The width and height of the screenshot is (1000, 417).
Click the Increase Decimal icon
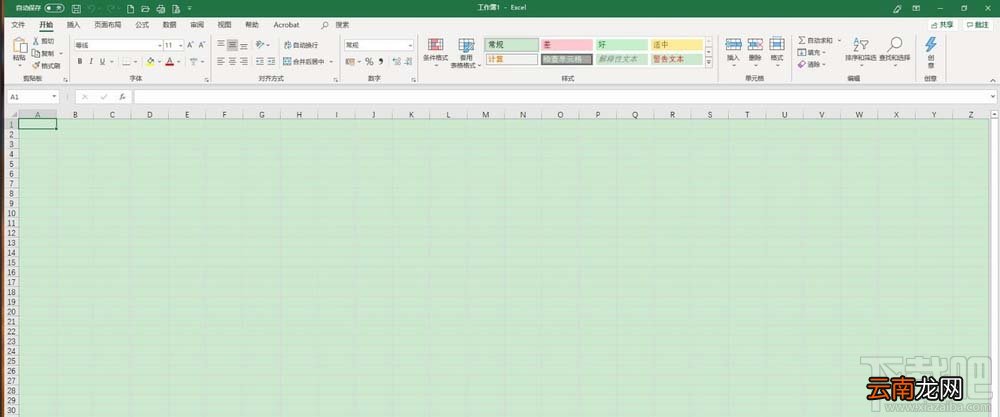point(395,62)
